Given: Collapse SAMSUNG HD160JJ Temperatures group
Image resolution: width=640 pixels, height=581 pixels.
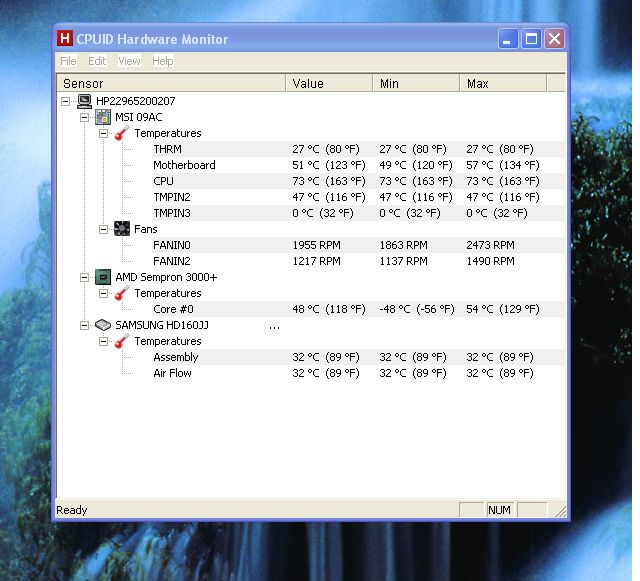Looking at the screenshot, I should coord(104,341).
